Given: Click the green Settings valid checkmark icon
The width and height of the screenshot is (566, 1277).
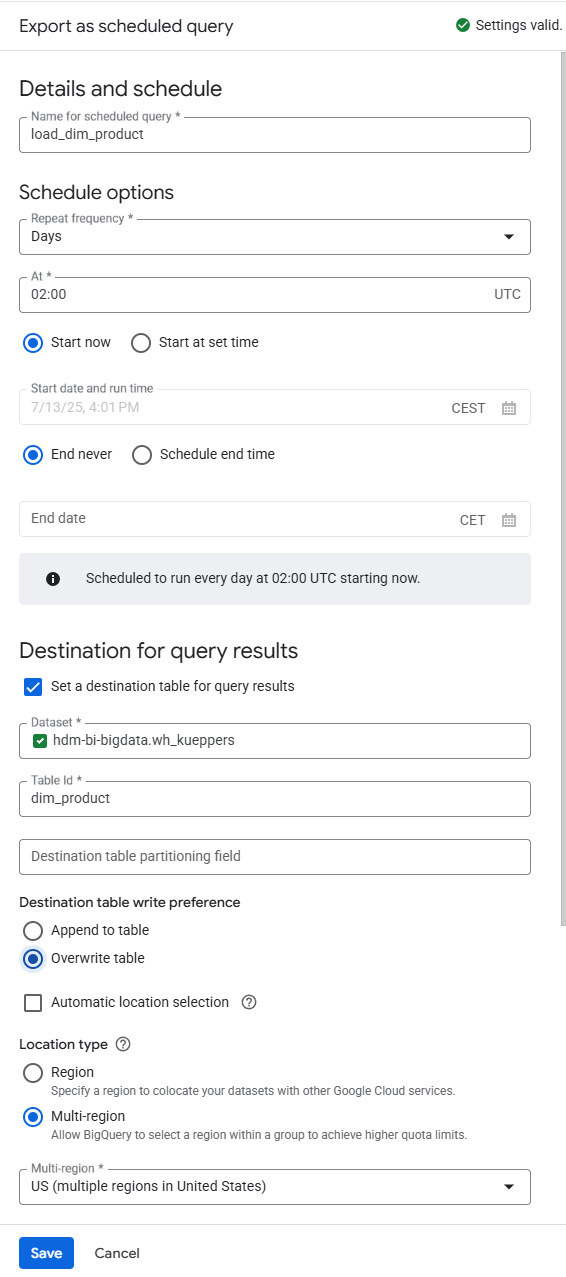Looking at the screenshot, I should [x=462, y=25].
